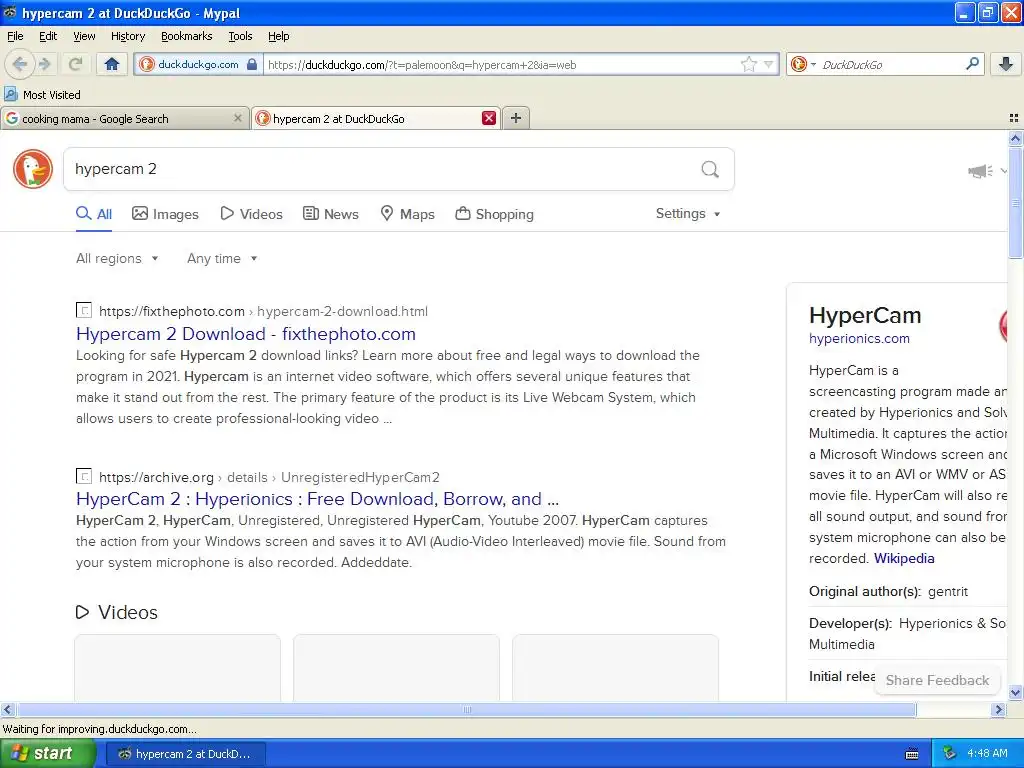Open the Downloads arrow button
1024x768 pixels.
pyautogui.click(x=1006, y=64)
